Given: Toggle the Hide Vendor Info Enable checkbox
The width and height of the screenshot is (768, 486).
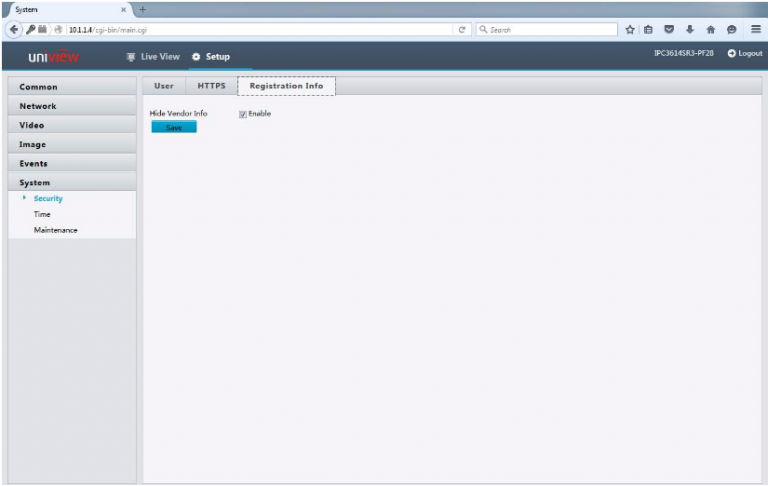Looking at the screenshot, I should (242, 114).
